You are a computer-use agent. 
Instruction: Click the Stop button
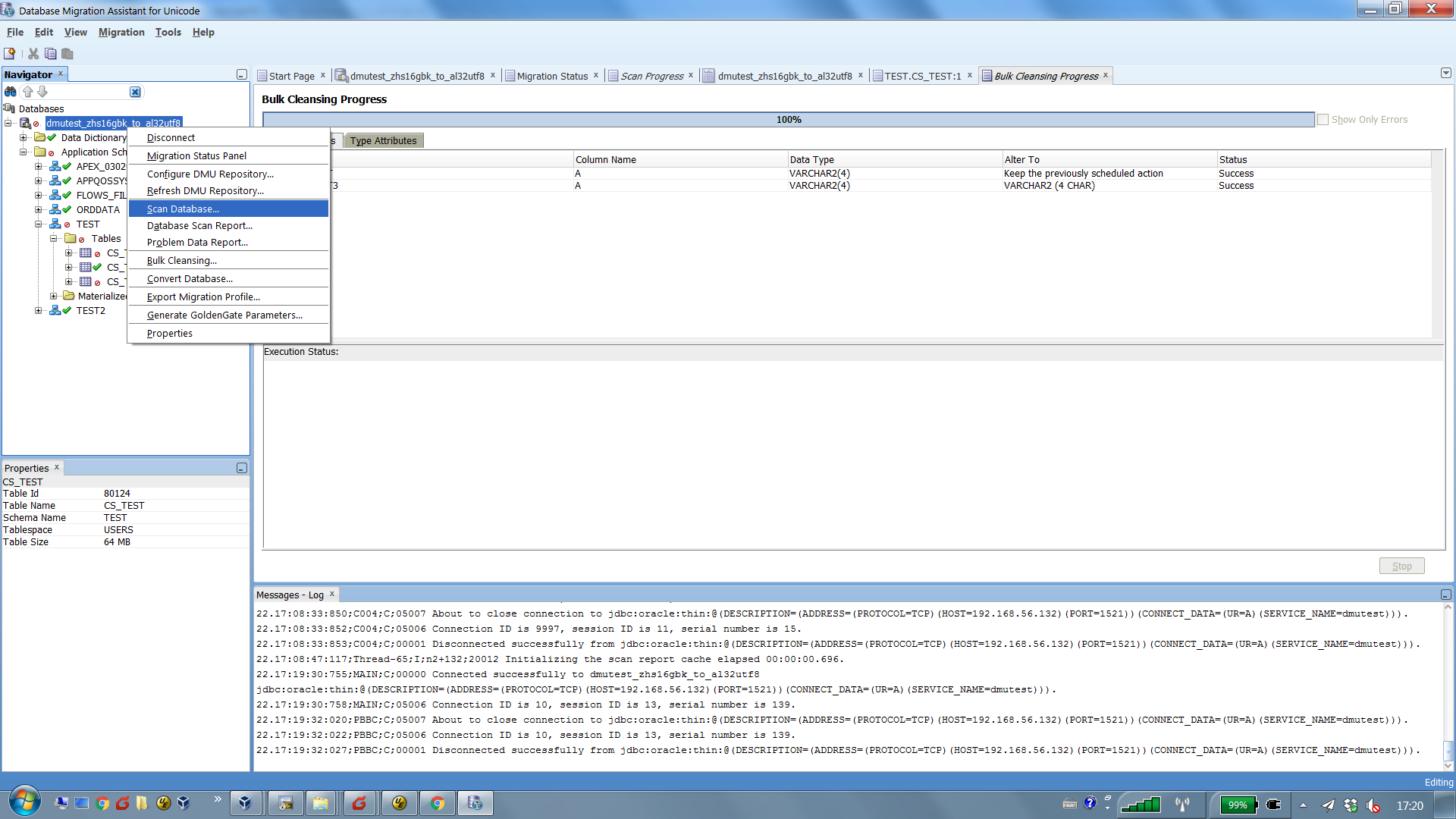point(1401,566)
